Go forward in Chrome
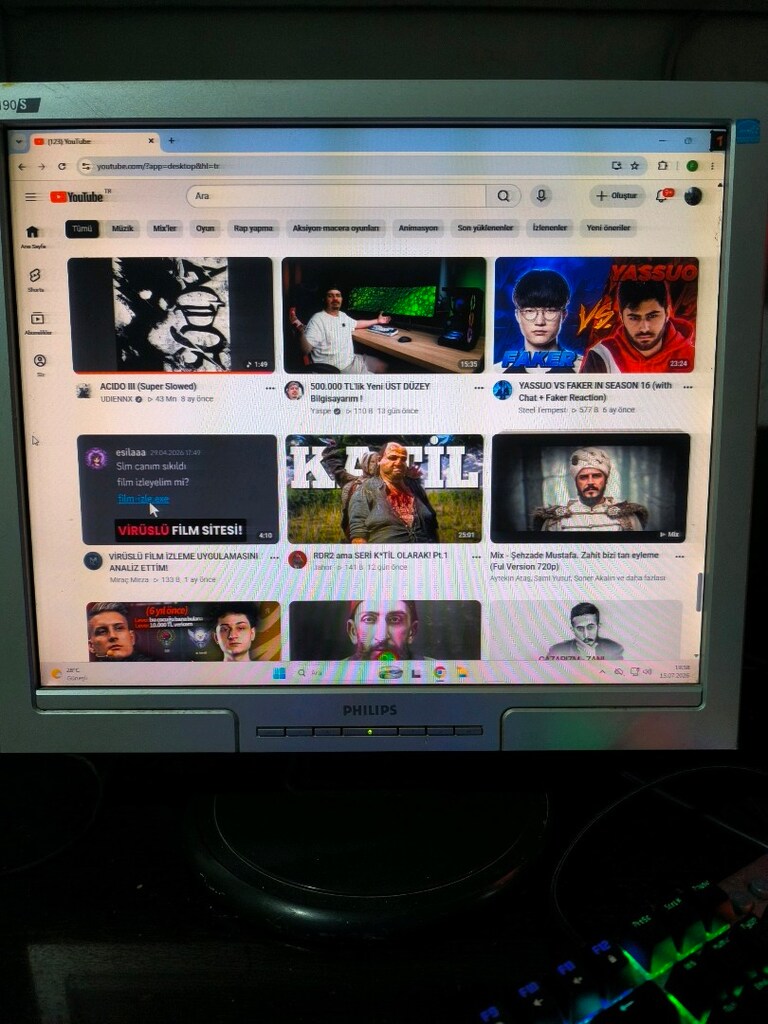The width and height of the screenshot is (768, 1024). (41, 167)
